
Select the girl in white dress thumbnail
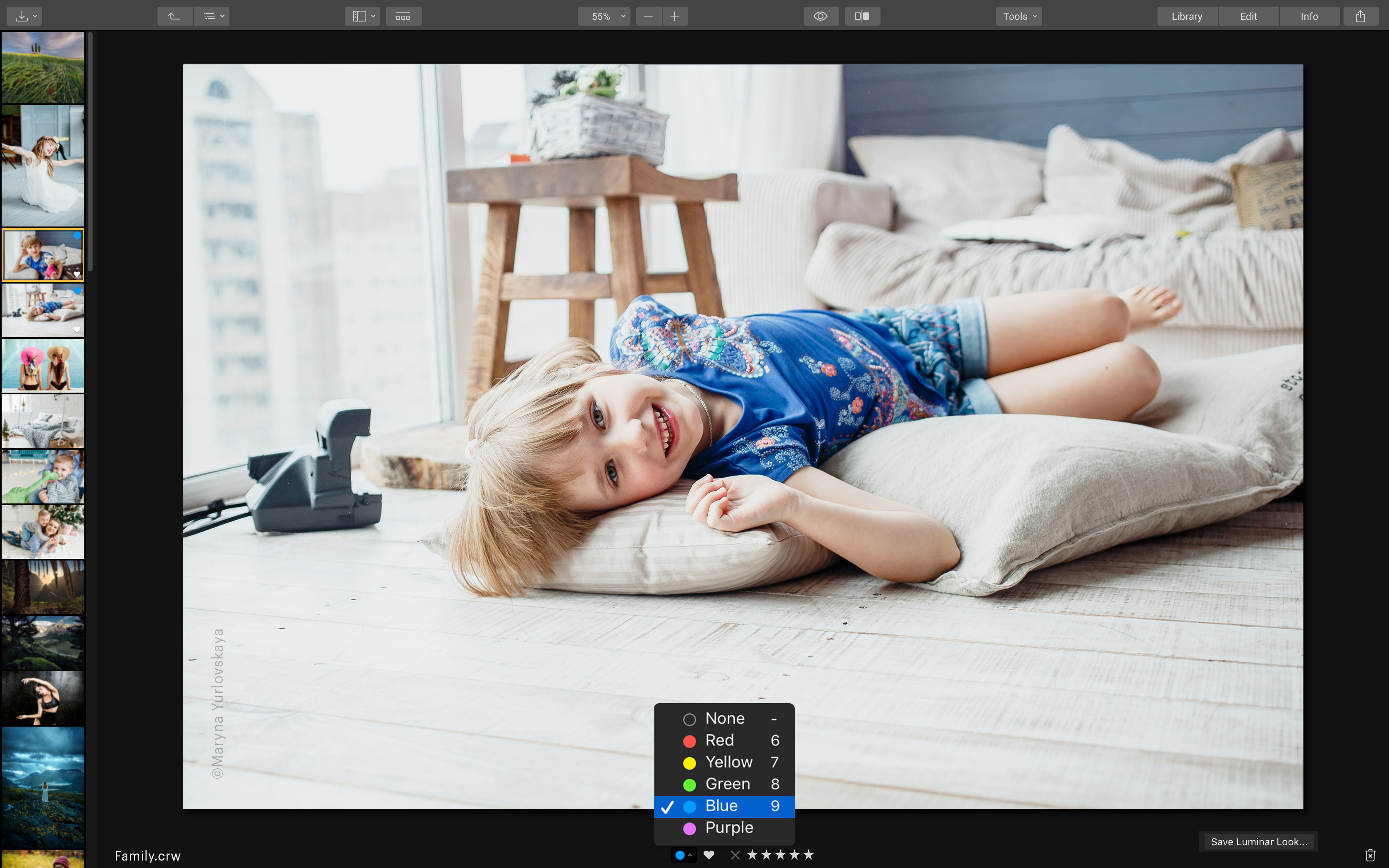pyautogui.click(x=43, y=165)
